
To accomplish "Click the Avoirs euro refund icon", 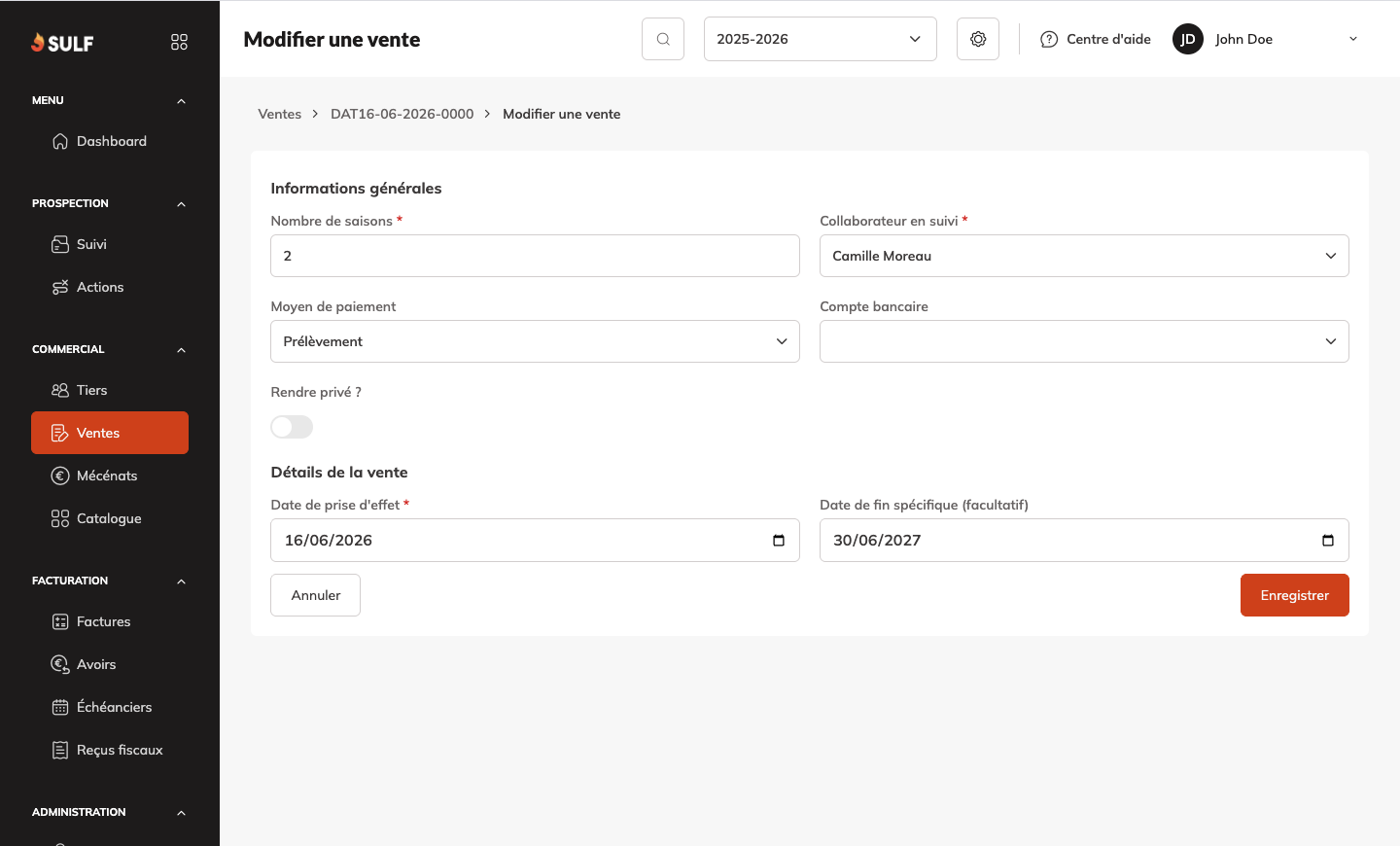I will [60, 664].
